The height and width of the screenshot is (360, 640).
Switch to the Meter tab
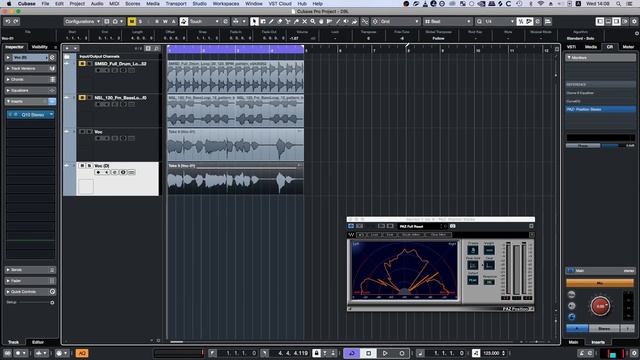pyautogui.click(x=628, y=47)
